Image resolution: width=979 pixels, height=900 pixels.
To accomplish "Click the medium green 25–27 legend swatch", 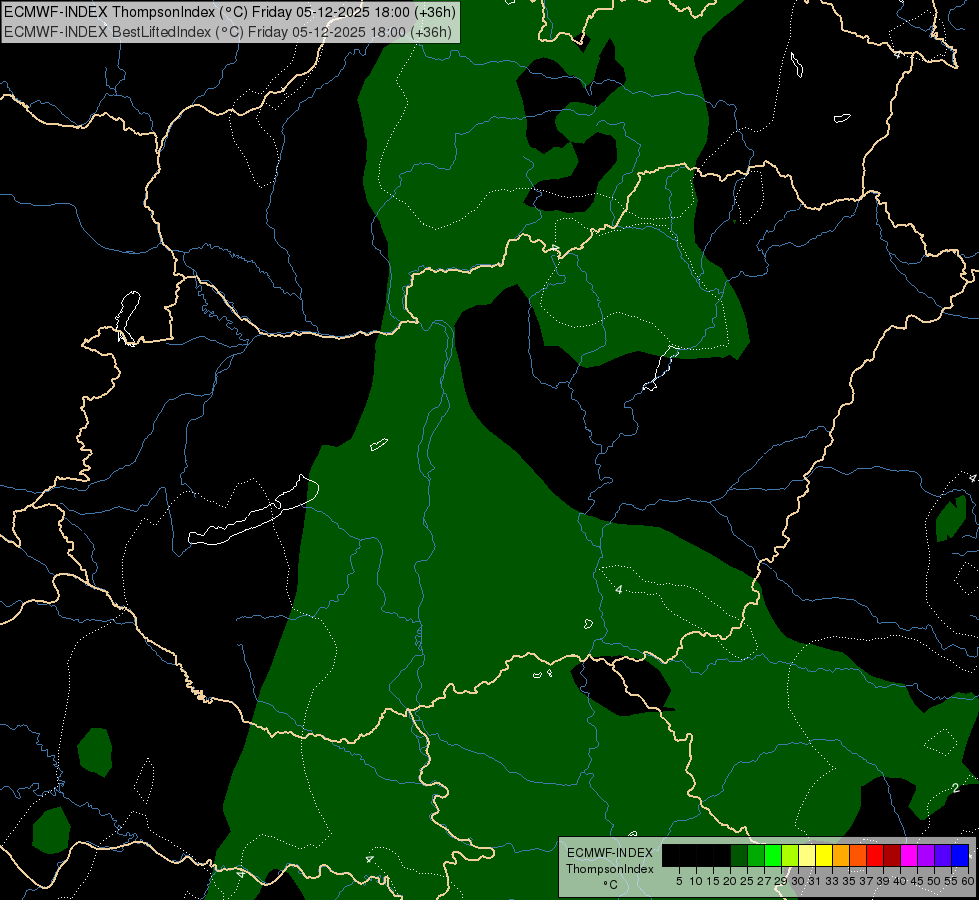I will tap(756, 855).
